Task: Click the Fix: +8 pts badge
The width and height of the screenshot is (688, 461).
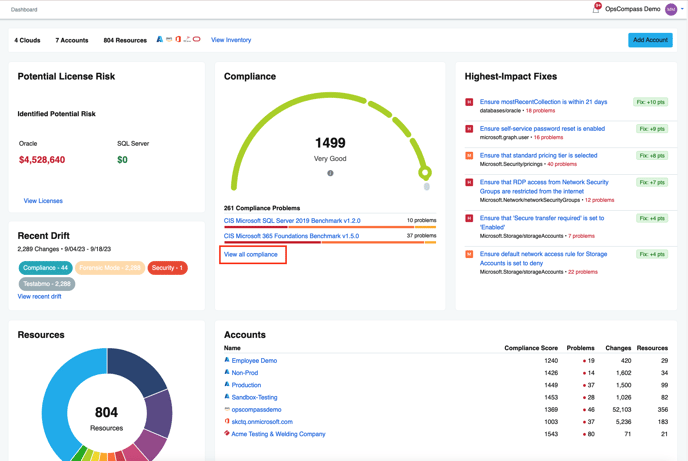Action: (x=652, y=156)
